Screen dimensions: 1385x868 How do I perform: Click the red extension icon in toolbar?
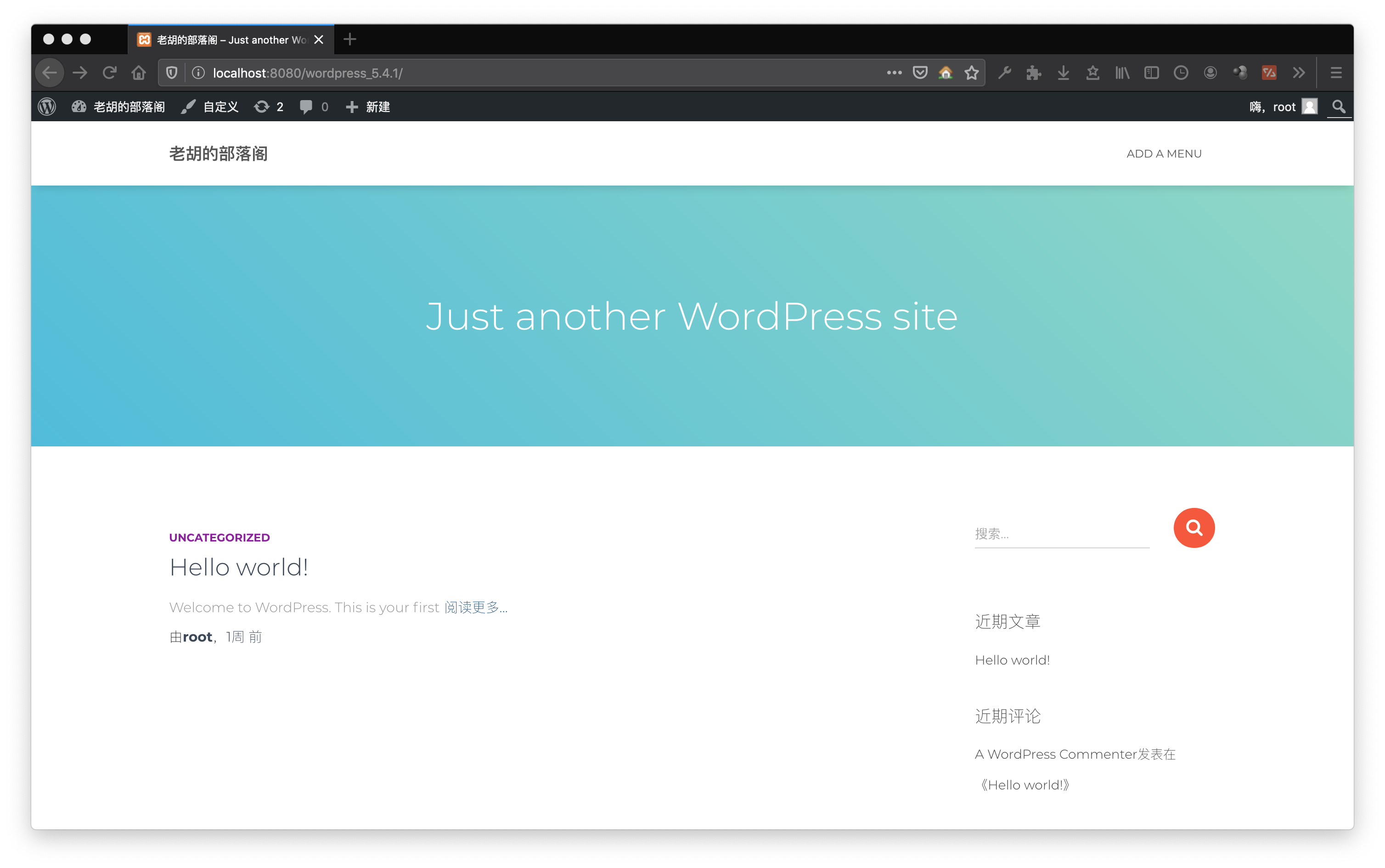(1269, 73)
